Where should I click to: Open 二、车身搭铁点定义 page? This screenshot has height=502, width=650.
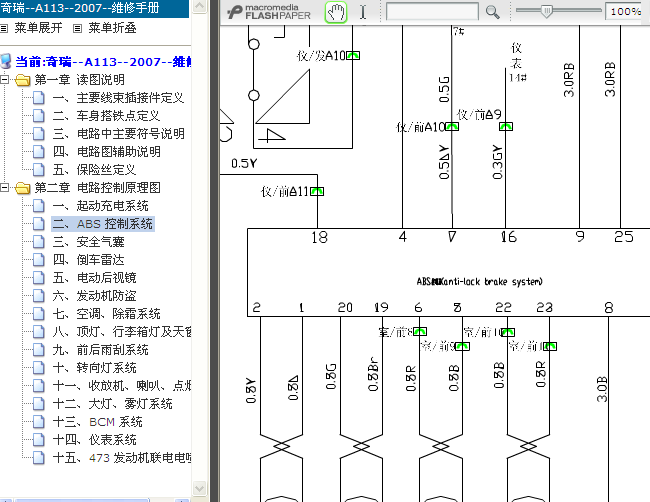[x=106, y=116]
